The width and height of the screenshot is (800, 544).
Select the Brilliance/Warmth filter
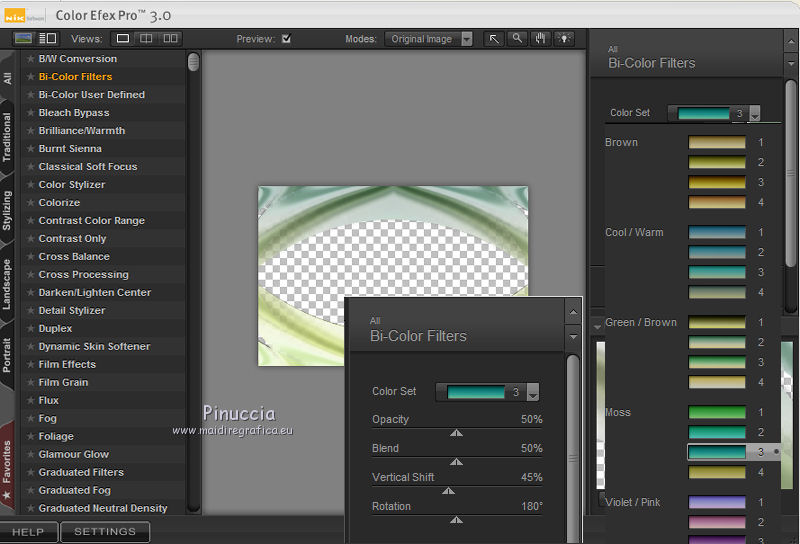[82, 131]
